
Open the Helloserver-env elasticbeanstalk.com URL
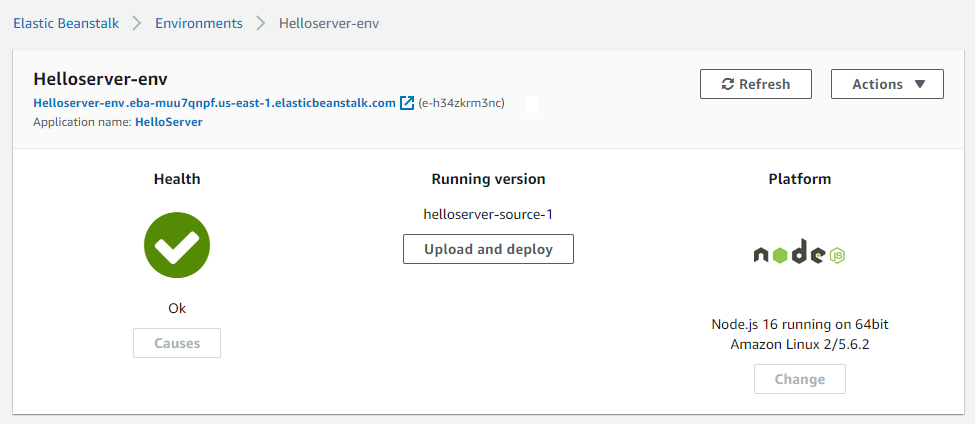(x=214, y=103)
